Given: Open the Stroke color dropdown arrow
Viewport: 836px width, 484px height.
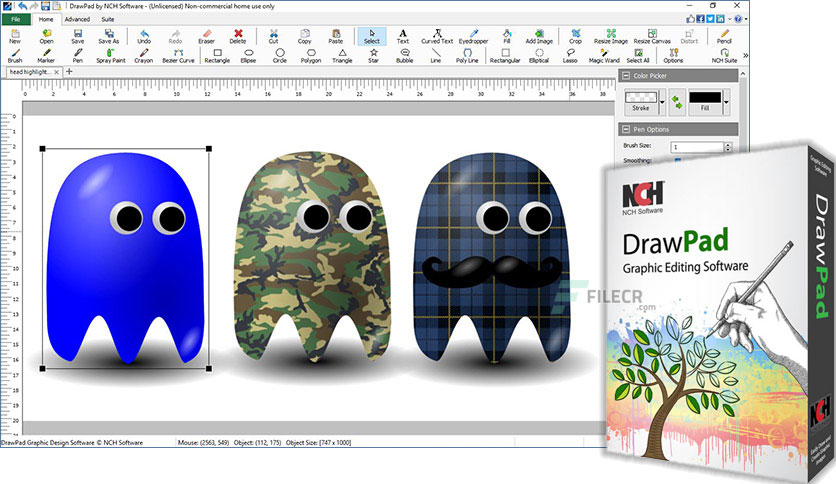Looking at the screenshot, I should click(662, 102).
